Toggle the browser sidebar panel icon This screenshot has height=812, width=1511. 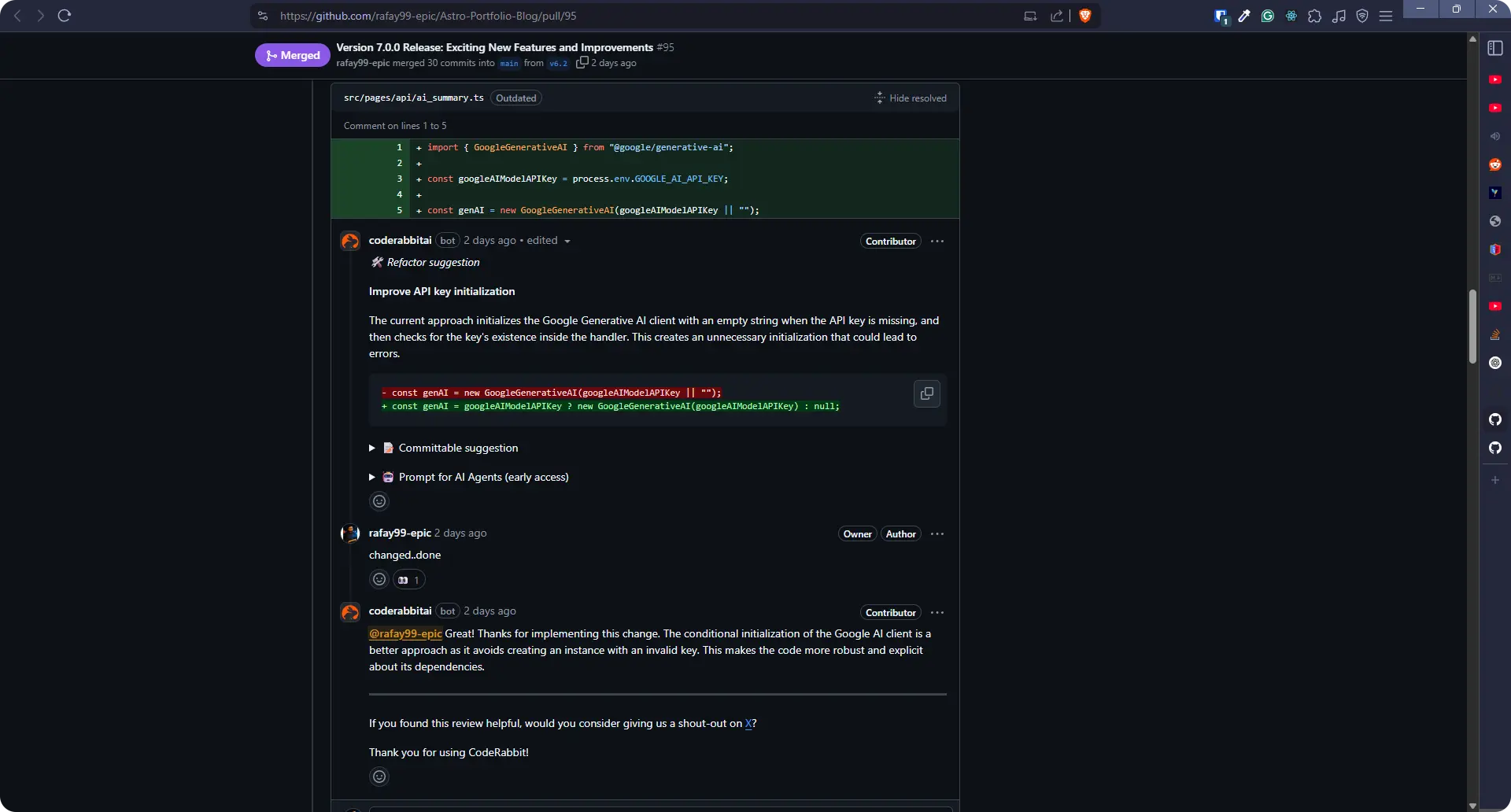tap(1495, 48)
